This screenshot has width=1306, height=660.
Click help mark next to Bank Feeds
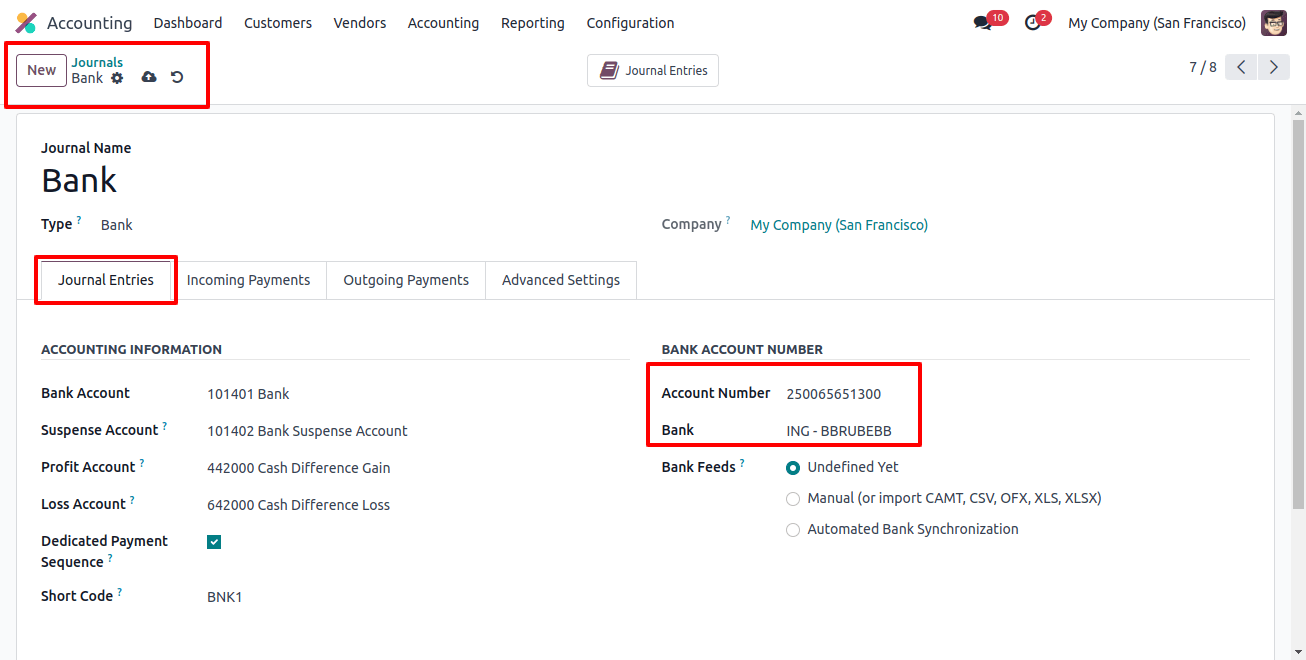pyautogui.click(x=742, y=462)
